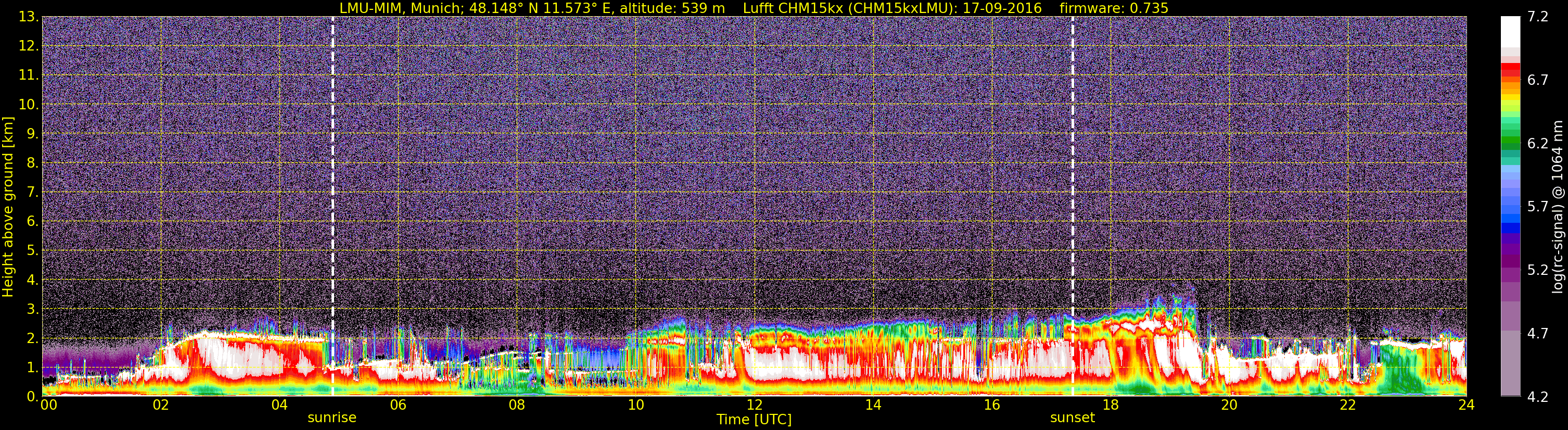The image size is (1568, 430).
Task: Click time axis tick label 10
Action: point(635,405)
